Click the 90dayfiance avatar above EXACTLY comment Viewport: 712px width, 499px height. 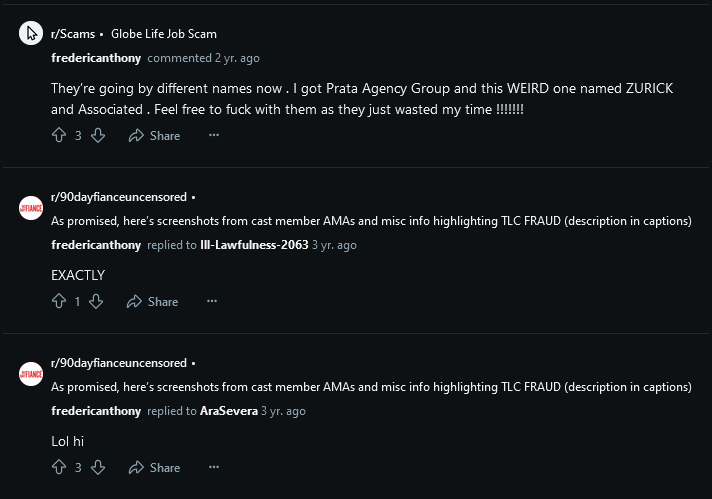[x=31, y=208]
